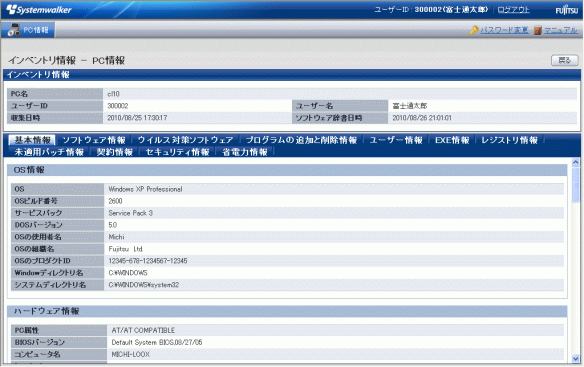Open the レジストリ情報 tab

coord(509,140)
